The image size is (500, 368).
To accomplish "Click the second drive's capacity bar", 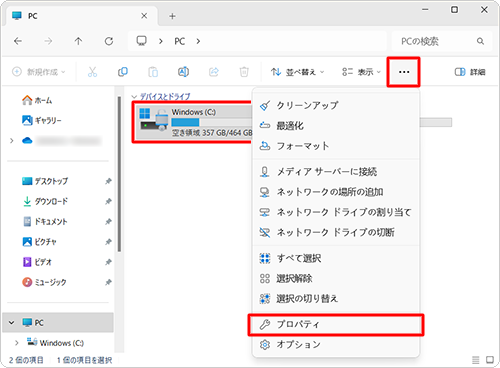I will point(436,122).
